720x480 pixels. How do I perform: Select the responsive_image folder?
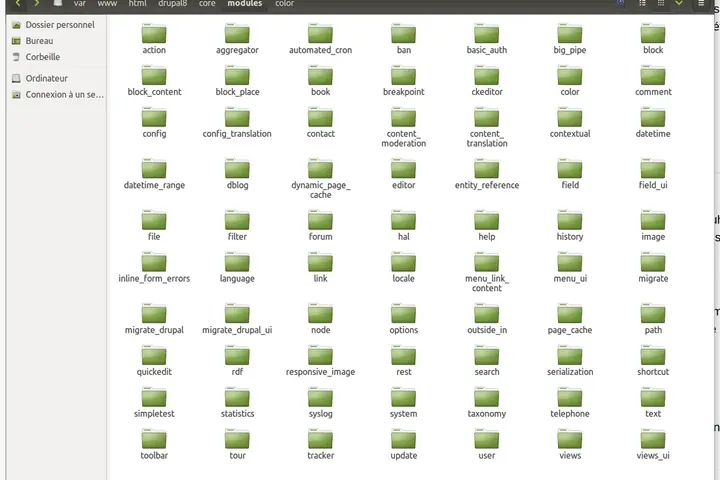(x=321, y=360)
